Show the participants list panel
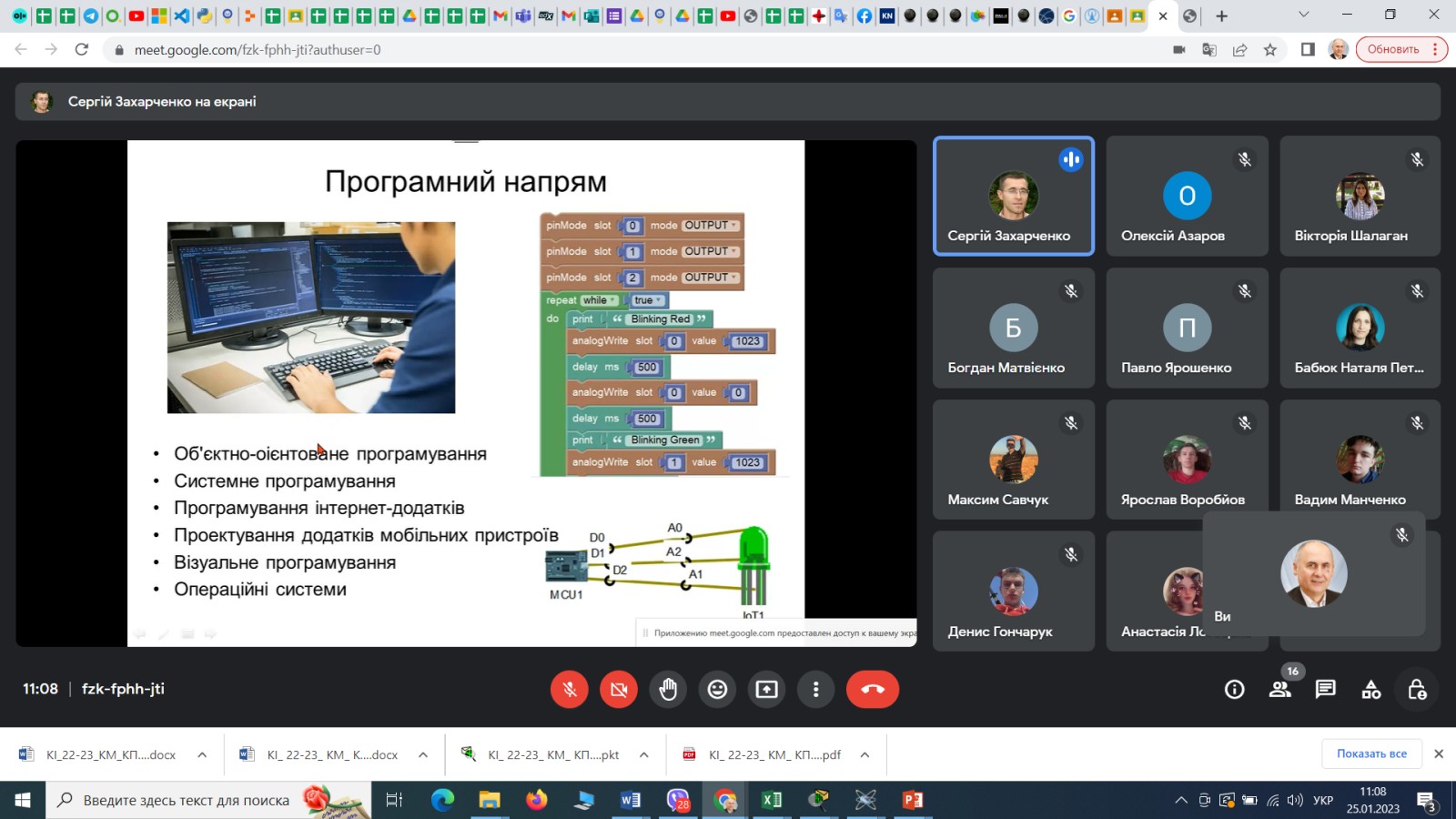Screen dimensions: 1456x819 pos(1279,690)
